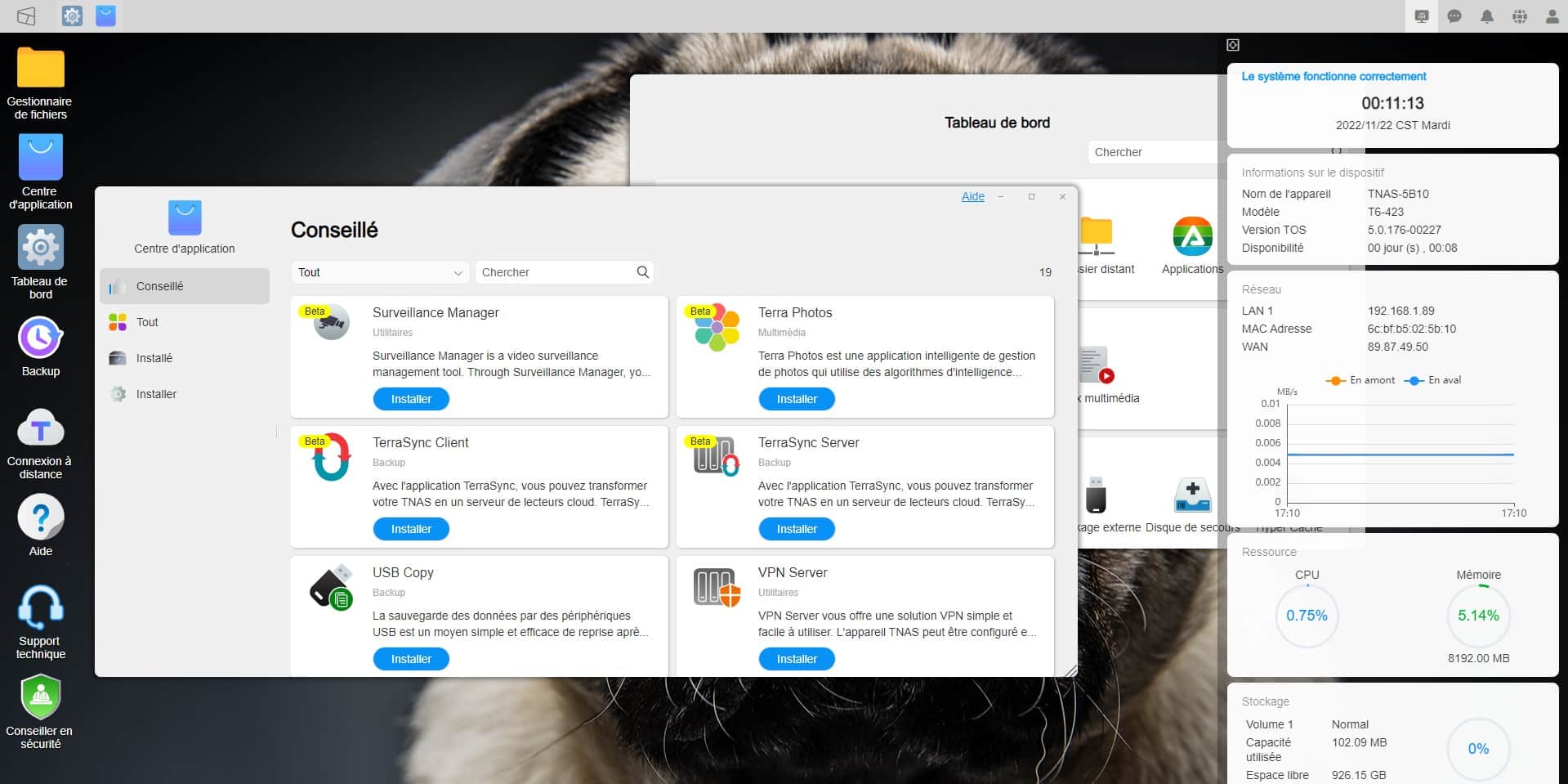Click 'Le système fonctionne correctement' status
1568x784 pixels.
pyautogui.click(x=1333, y=76)
